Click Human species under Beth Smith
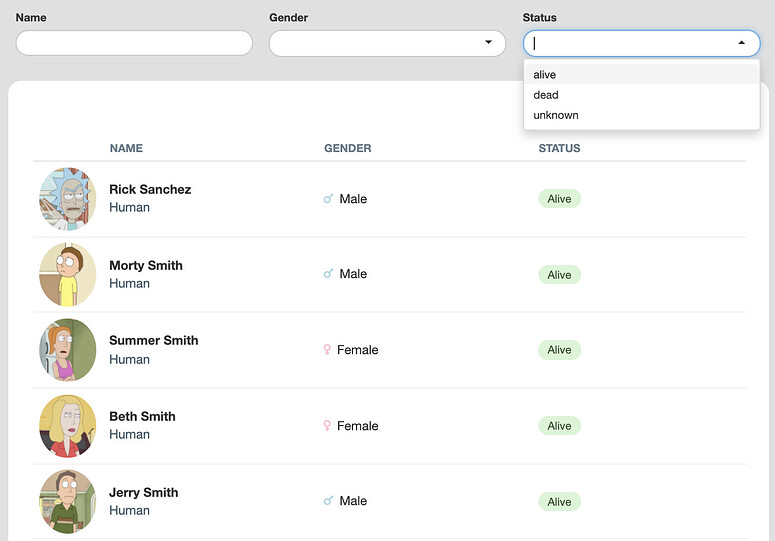 [129, 435]
